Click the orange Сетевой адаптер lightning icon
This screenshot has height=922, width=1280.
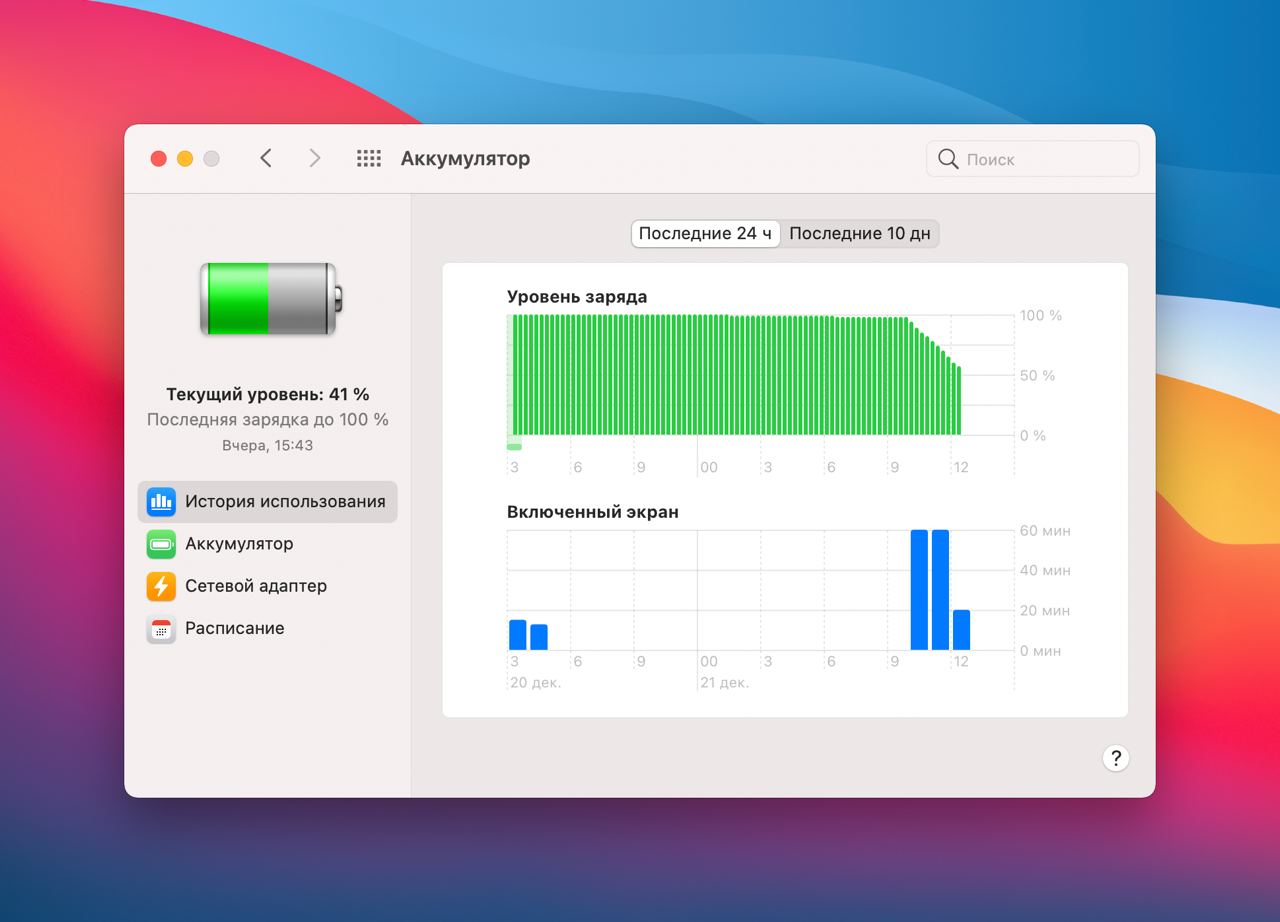pos(161,586)
